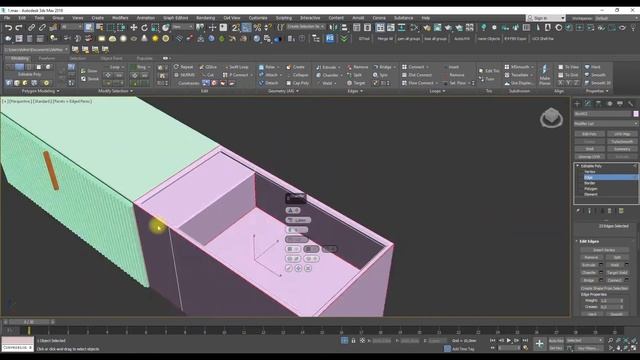Activate the Select and Move tool
This screenshot has width=640, height=360.
[x=133, y=28]
